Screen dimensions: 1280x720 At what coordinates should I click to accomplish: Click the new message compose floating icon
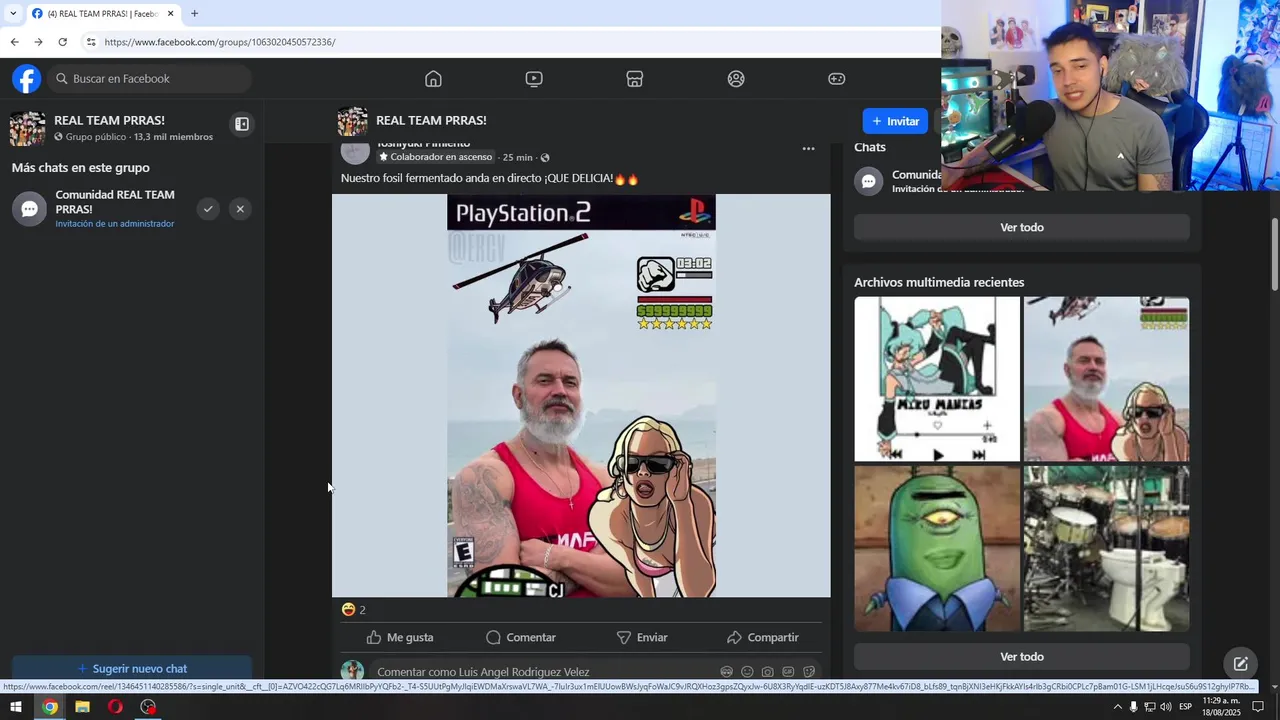tap(1240, 664)
